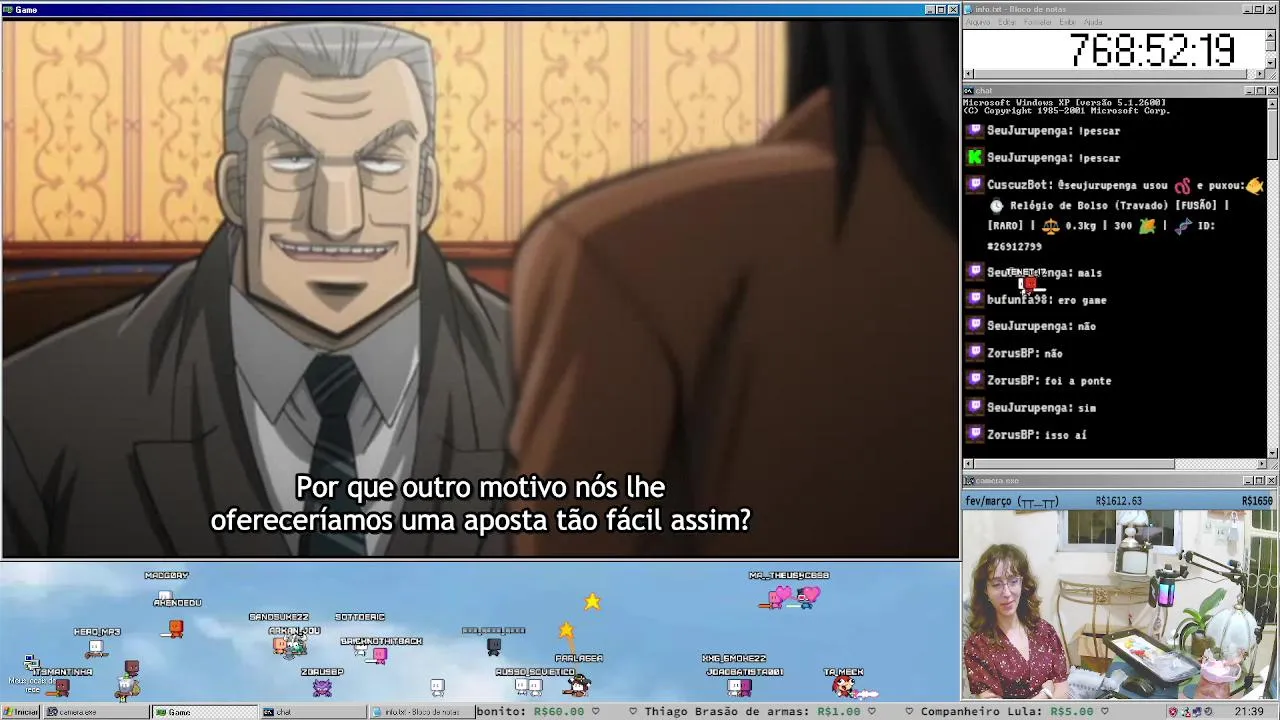Click the AKENOEDU orange avatar
This screenshot has height=720, width=1280.
(x=176, y=628)
